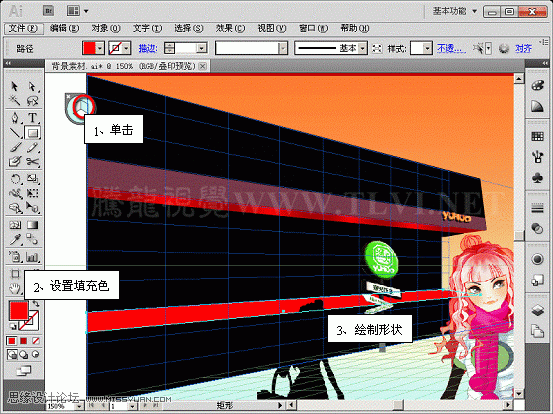The width and height of the screenshot is (553, 414).
Task: Launch Adobe Bridge via Br icon
Action: tap(48, 11)
